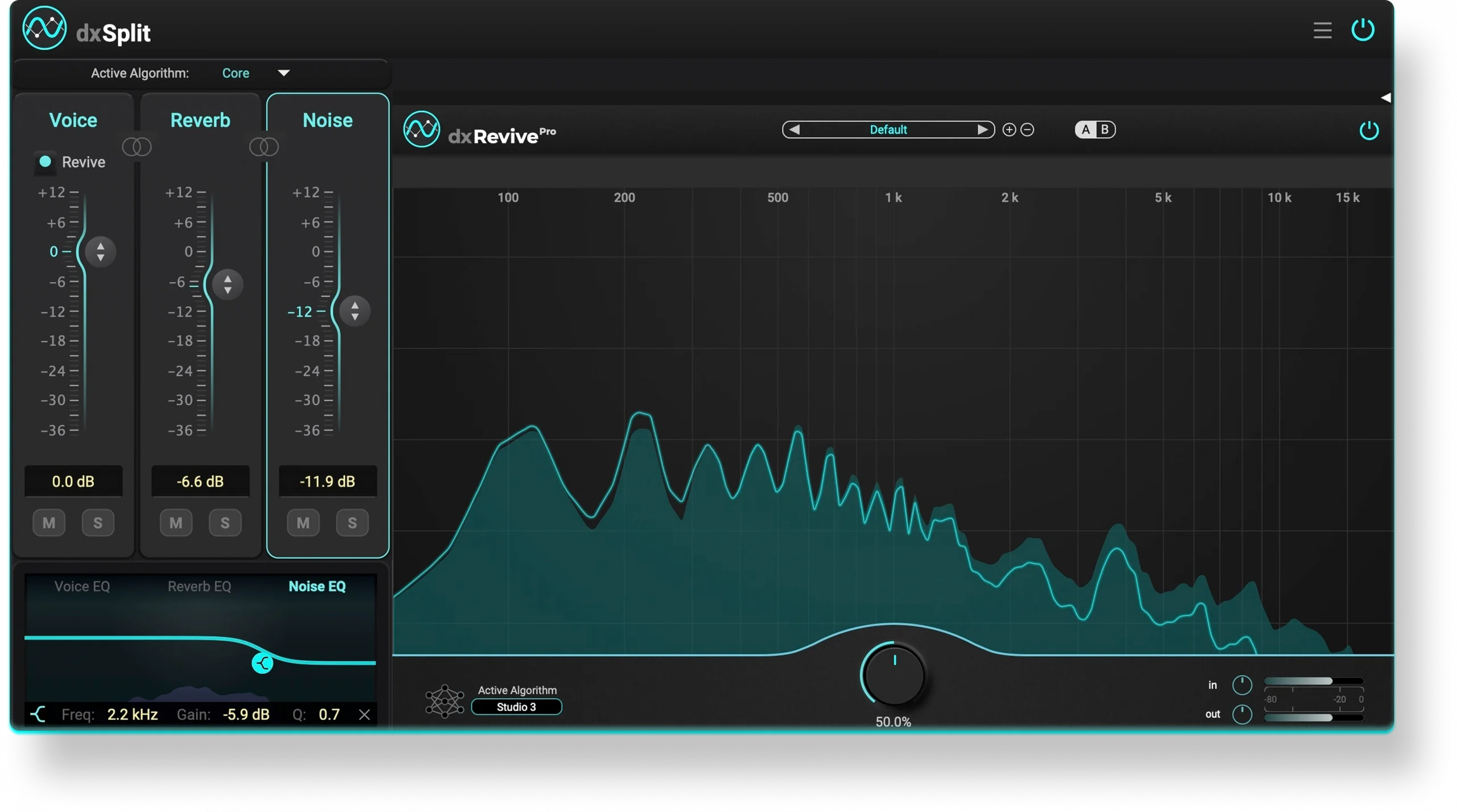Click the Noise fader handle

(355, 311)
